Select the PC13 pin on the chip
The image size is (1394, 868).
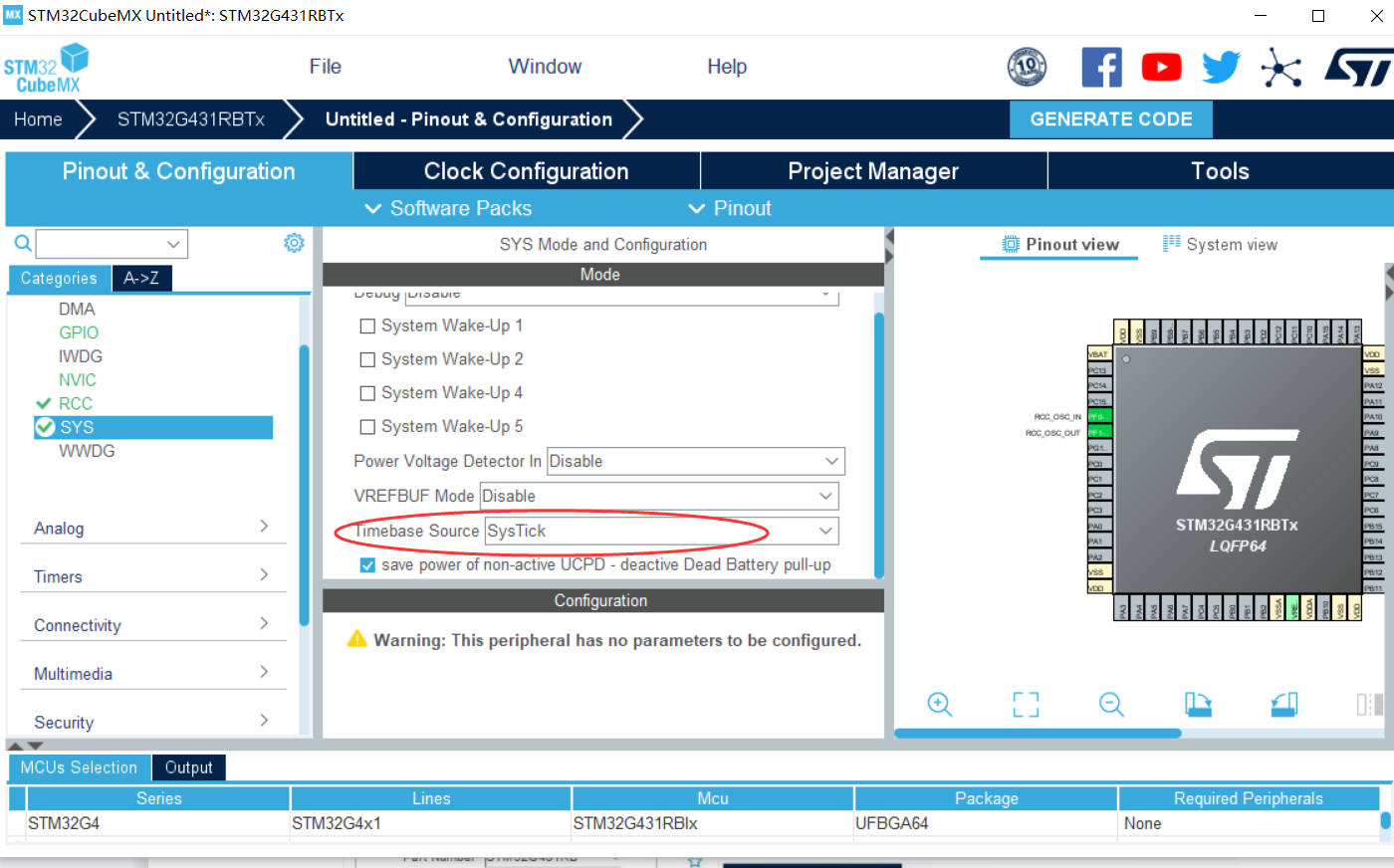point(1097,370)
